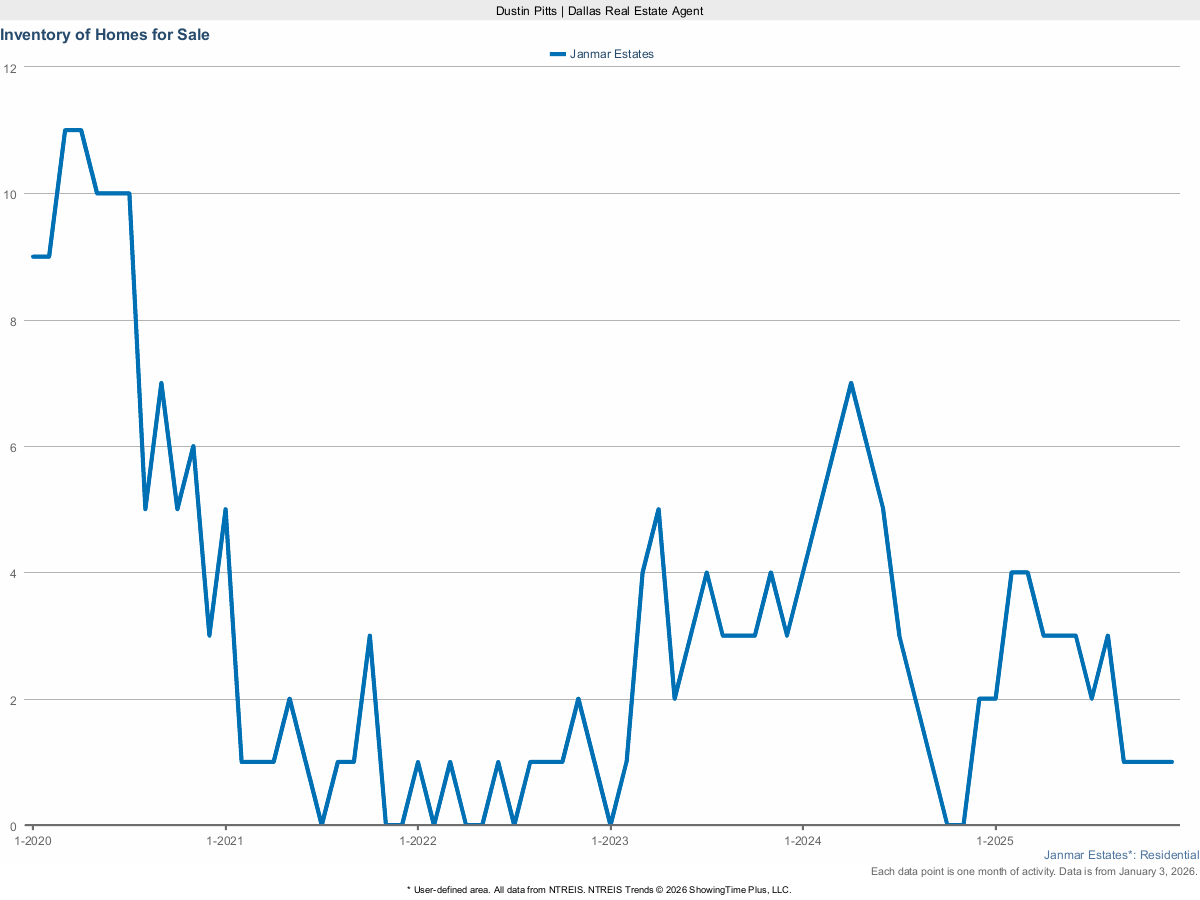Click the Janmar Estates legend marker

(557, 54)
